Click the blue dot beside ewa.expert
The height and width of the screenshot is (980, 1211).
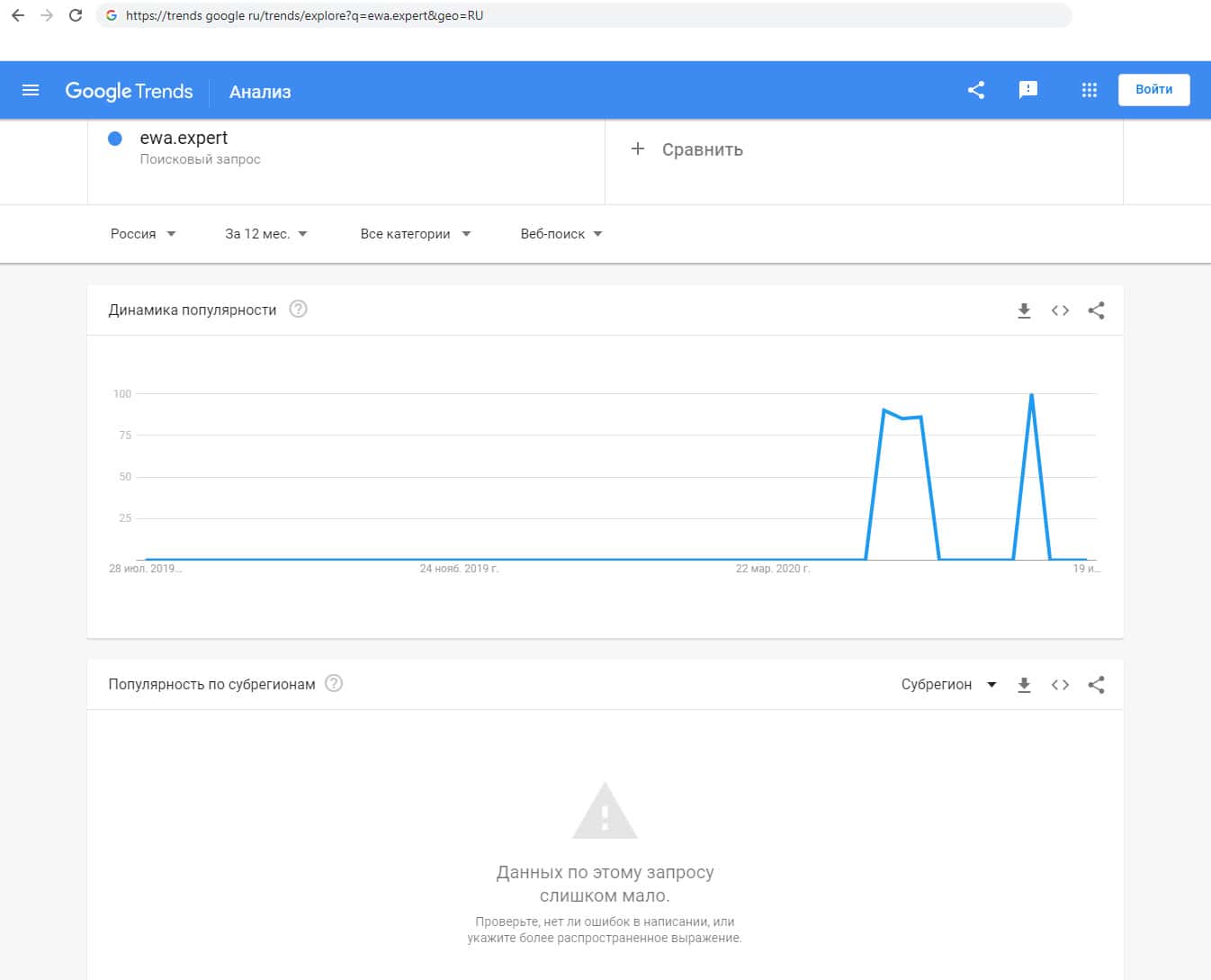(115, 139)
